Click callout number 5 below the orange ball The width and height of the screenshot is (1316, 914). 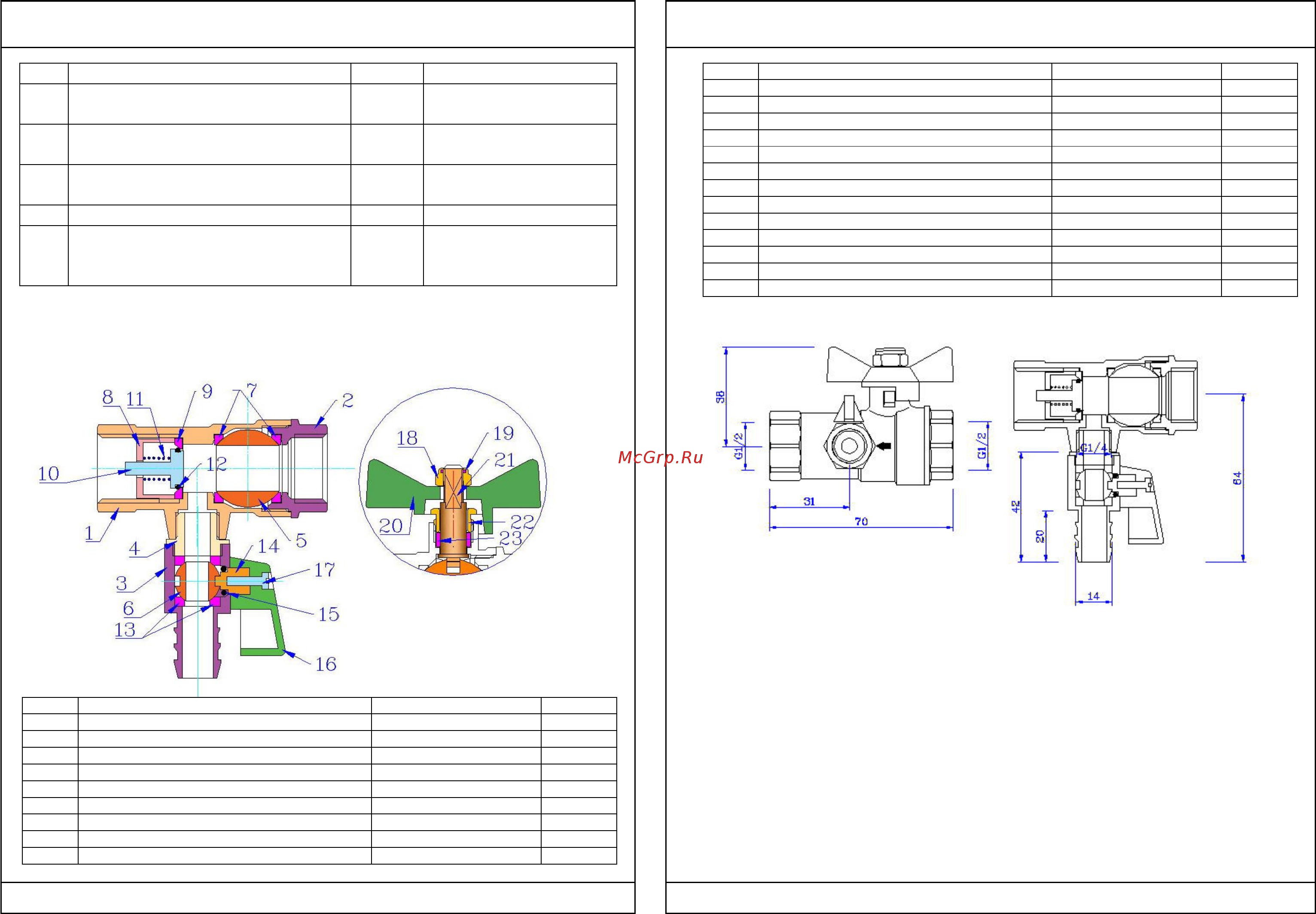tap(301, 541)
